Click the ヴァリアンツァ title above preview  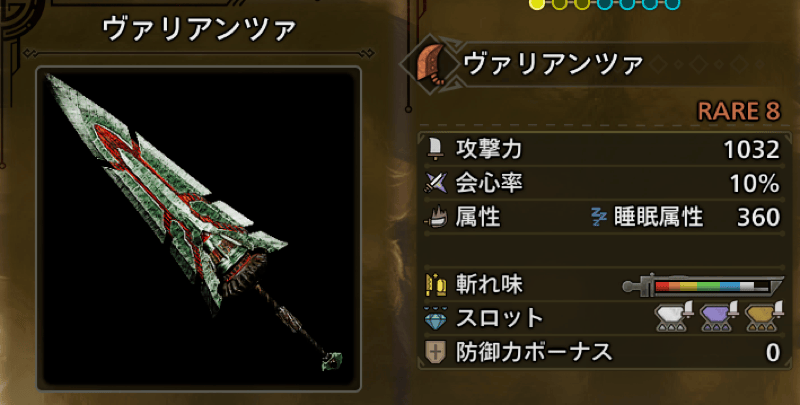pos(199,29)
